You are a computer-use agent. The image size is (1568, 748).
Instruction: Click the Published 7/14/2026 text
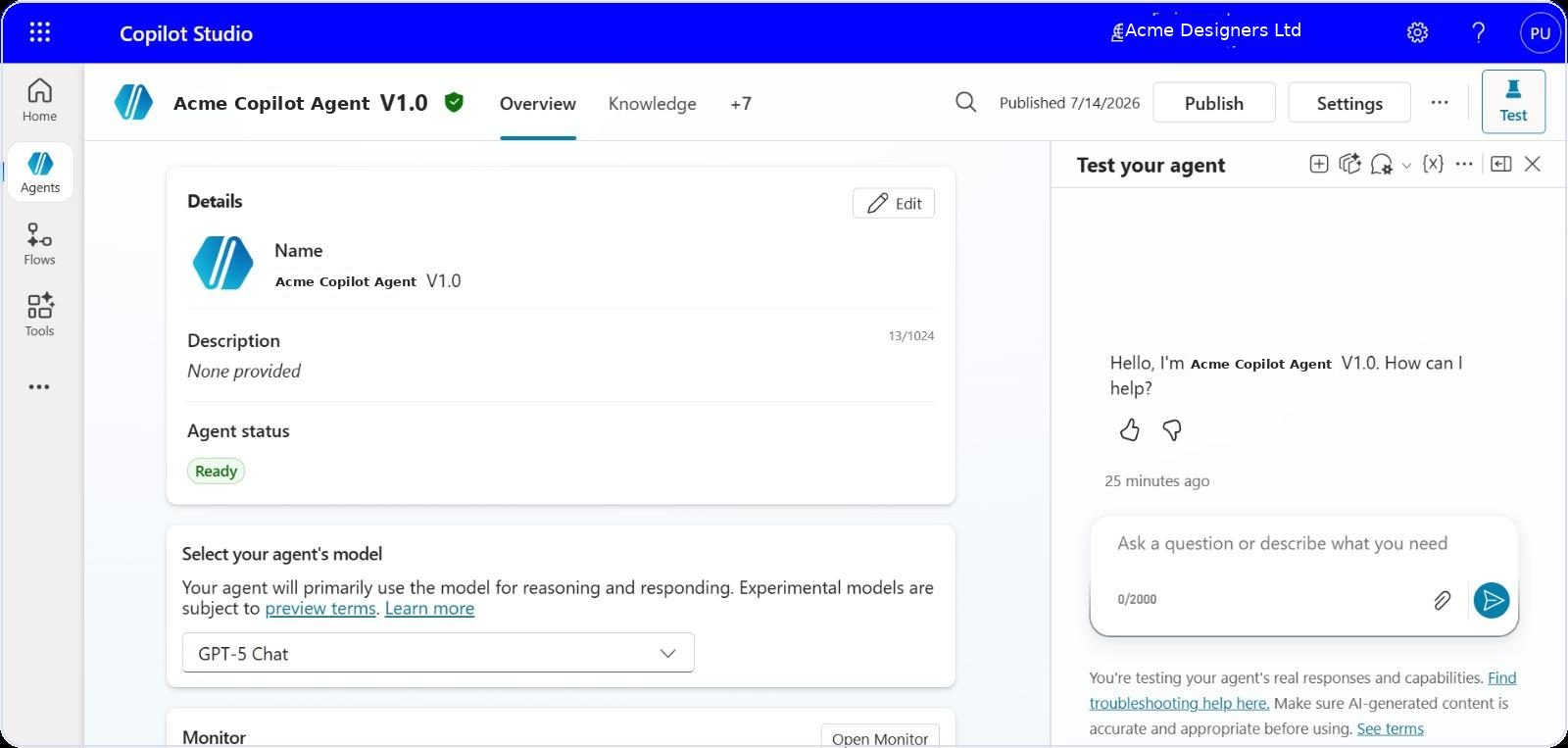point(1070,103)
